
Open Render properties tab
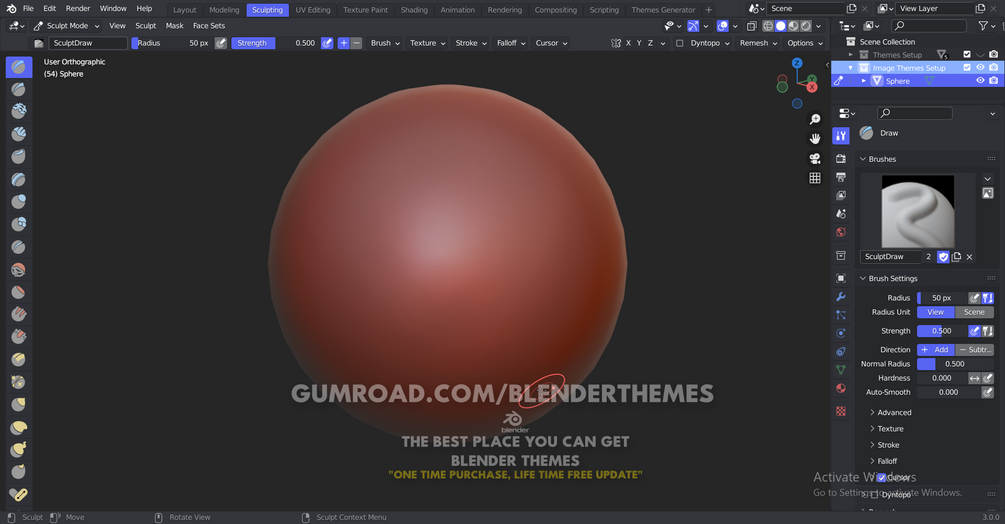click(841, 158)
